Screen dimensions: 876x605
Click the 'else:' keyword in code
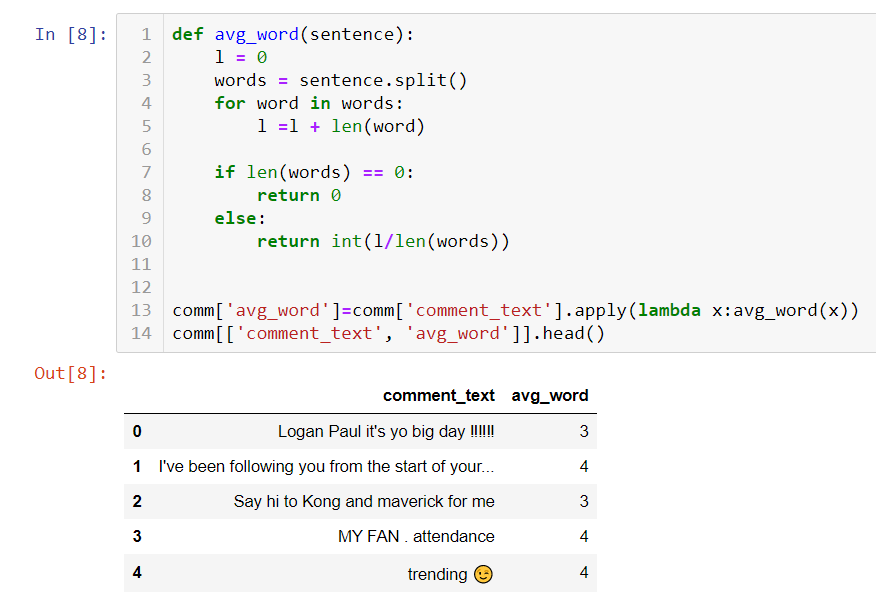tap(240, 218)
